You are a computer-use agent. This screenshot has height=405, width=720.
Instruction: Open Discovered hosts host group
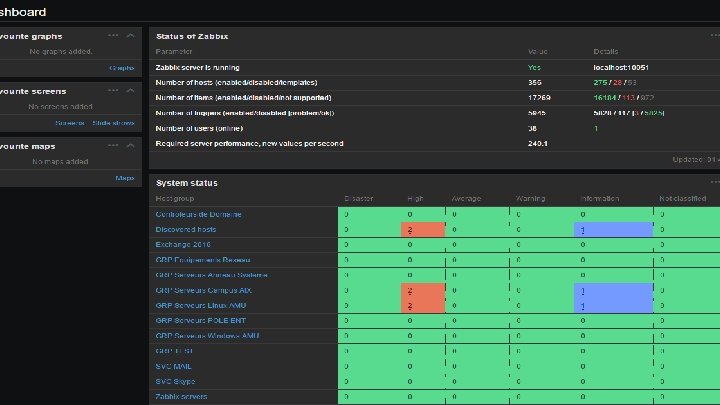pyautogui.click(x=186, y=230)
